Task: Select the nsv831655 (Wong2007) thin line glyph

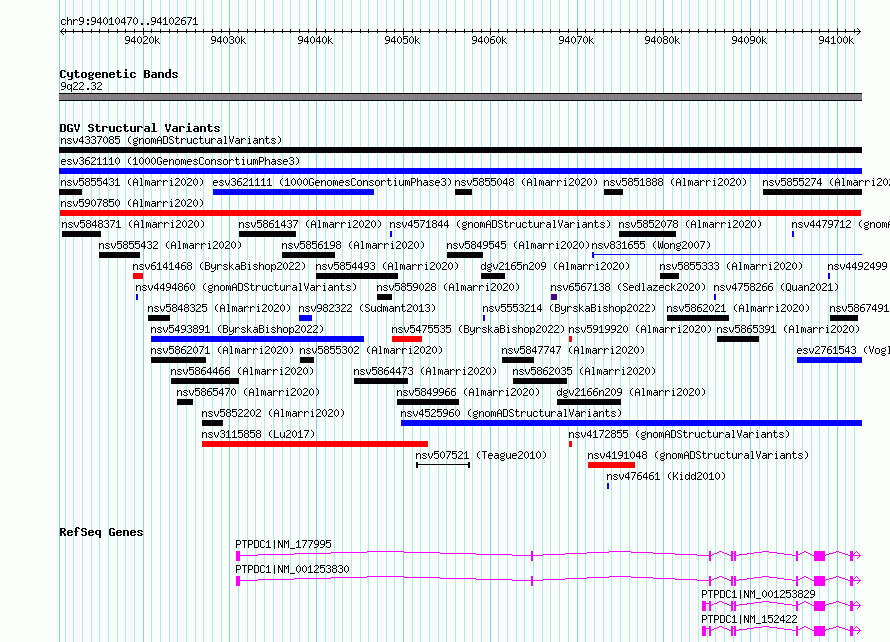Action: [727, 255]
